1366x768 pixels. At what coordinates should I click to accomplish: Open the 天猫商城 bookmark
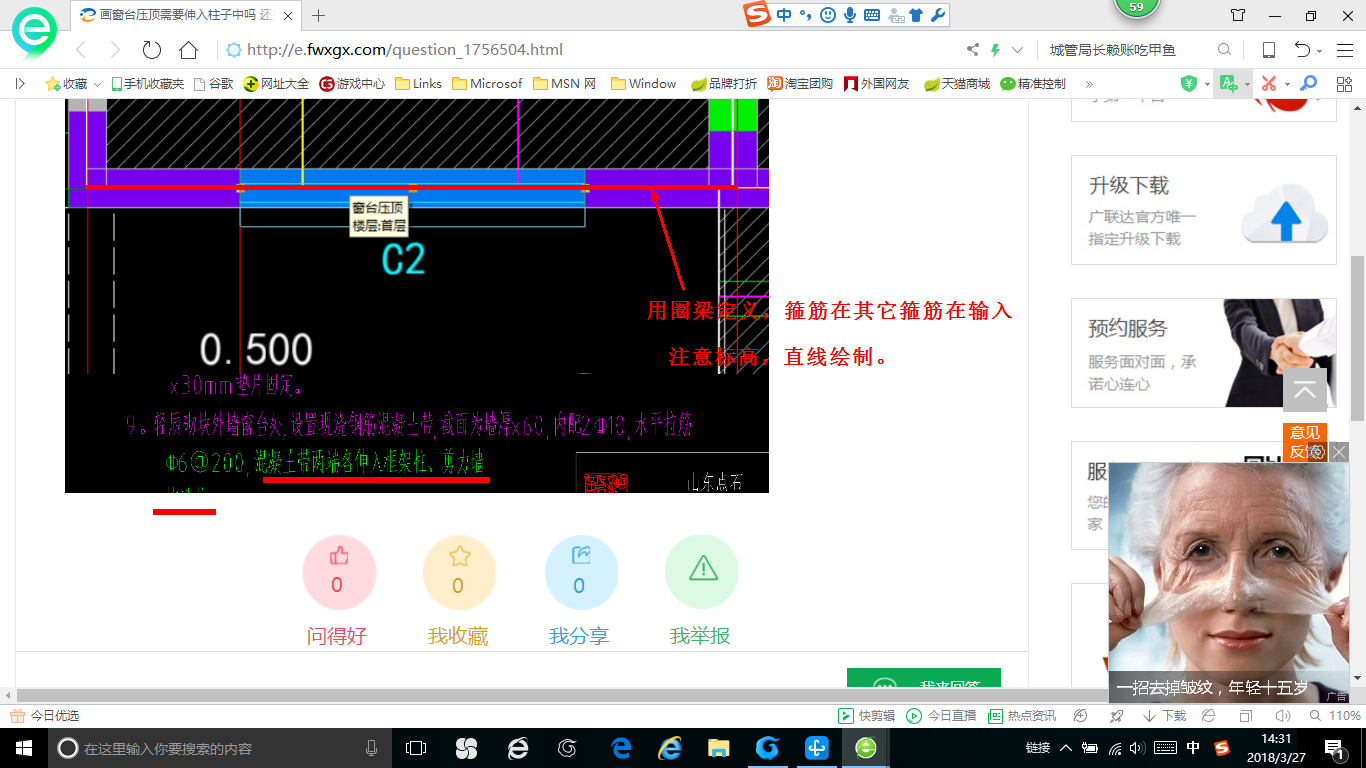pyautogui.click(x=957, y=84)
